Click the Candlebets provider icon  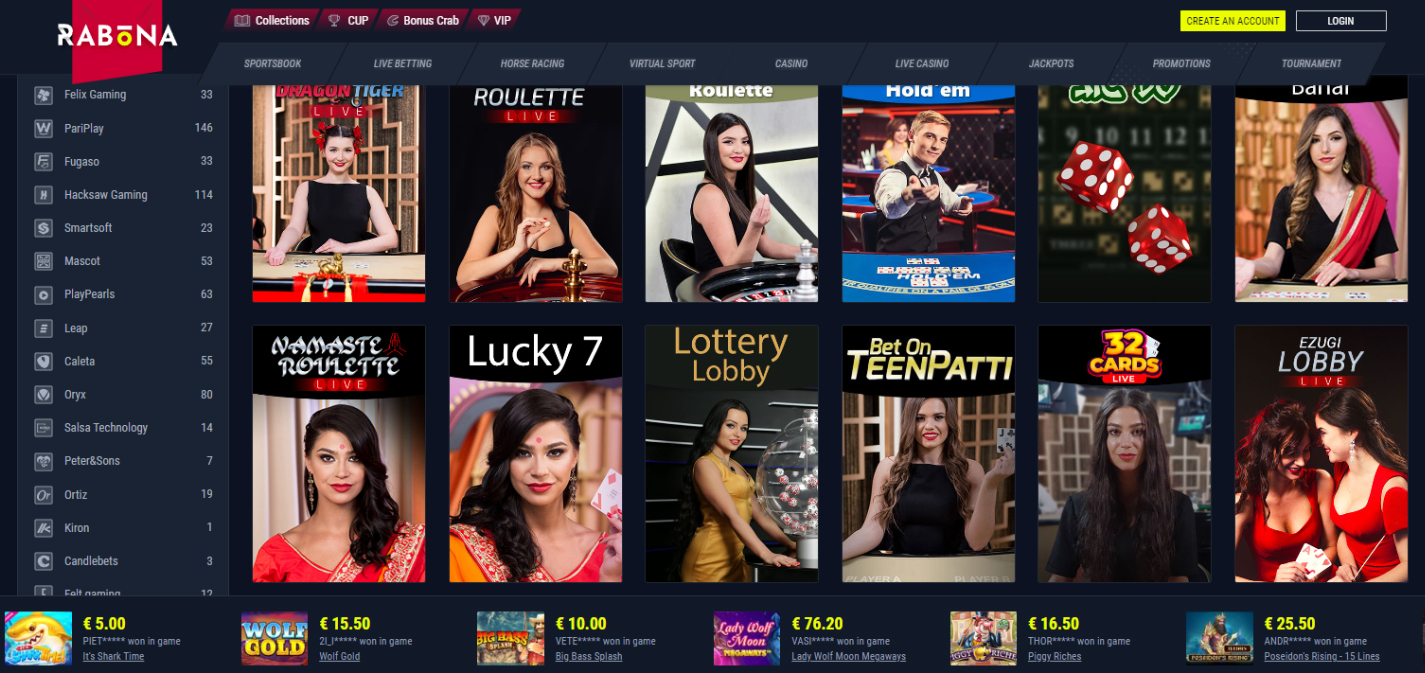coord(44,561)
